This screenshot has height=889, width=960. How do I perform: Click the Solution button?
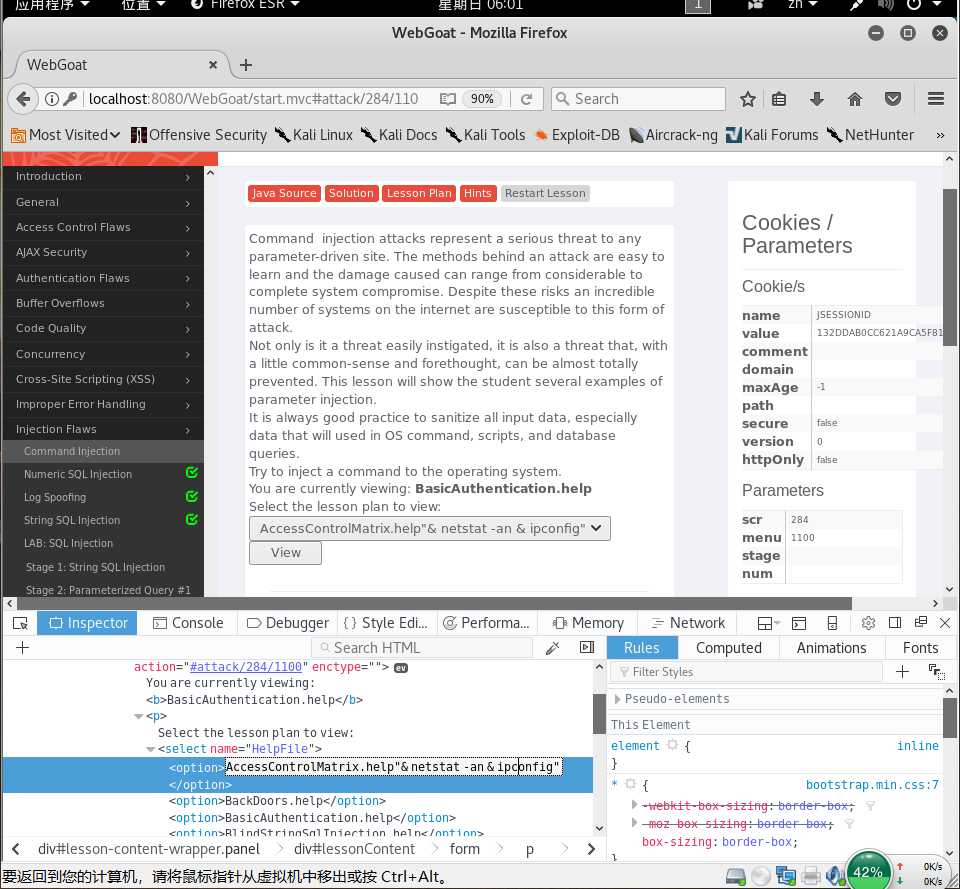[351, 193]
